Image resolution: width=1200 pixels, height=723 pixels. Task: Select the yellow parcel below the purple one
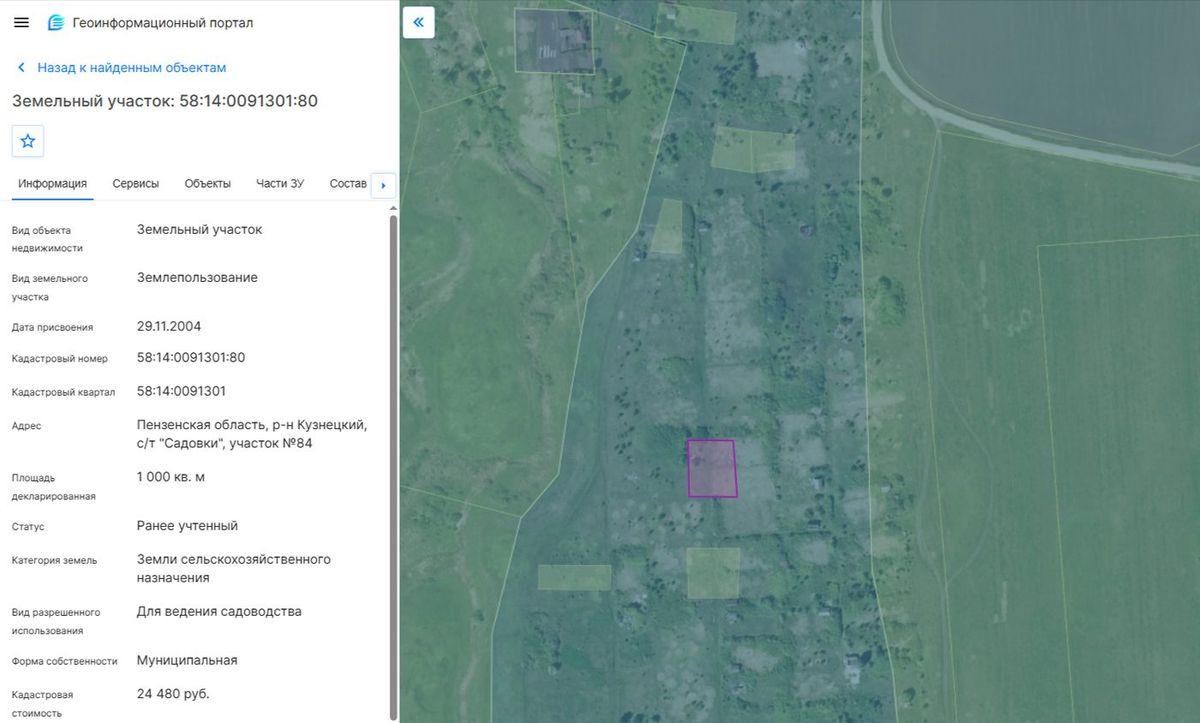[x=714, y=573]
